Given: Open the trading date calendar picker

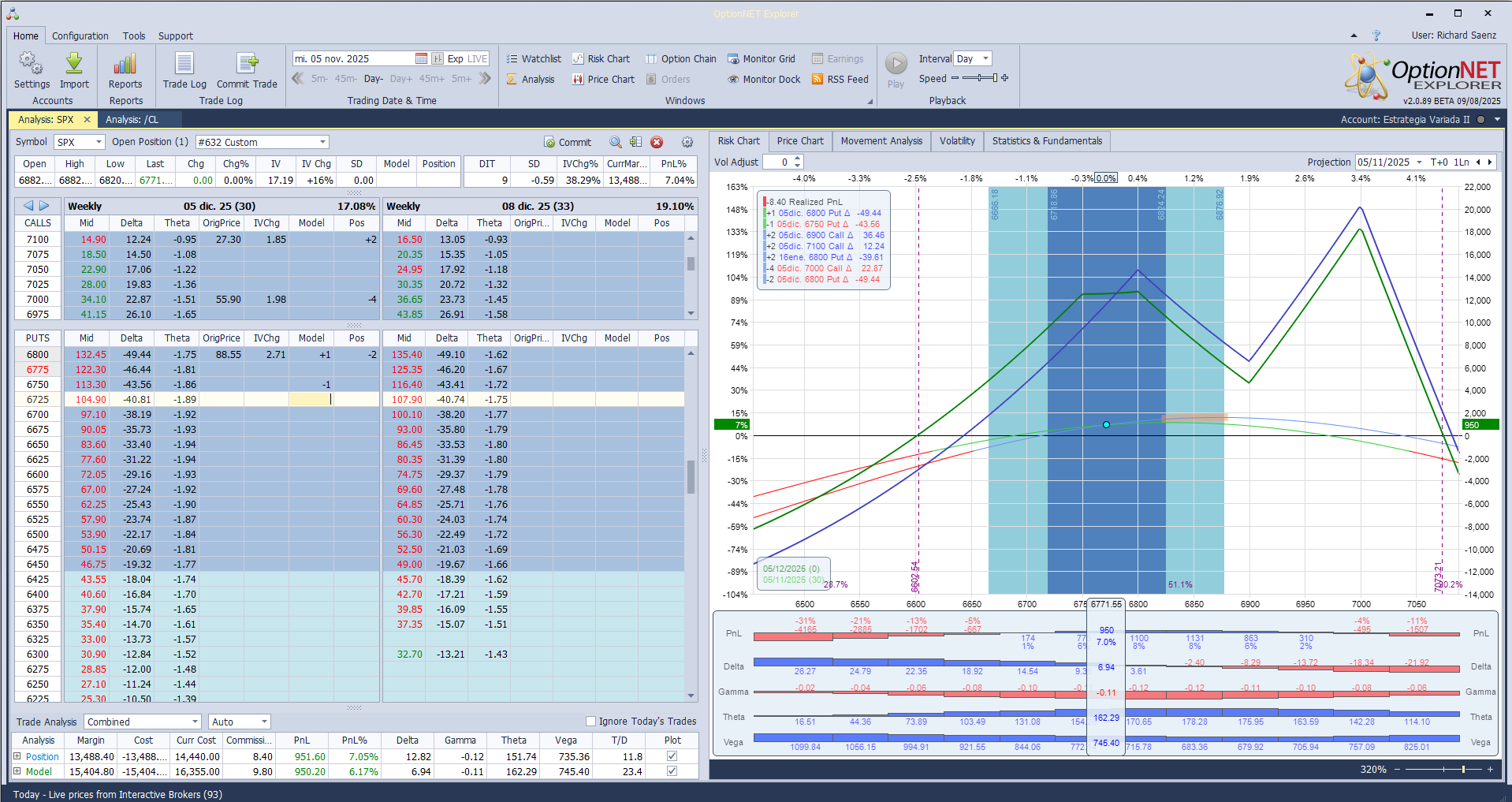Looking at the screenshot, I should (421, 58).
